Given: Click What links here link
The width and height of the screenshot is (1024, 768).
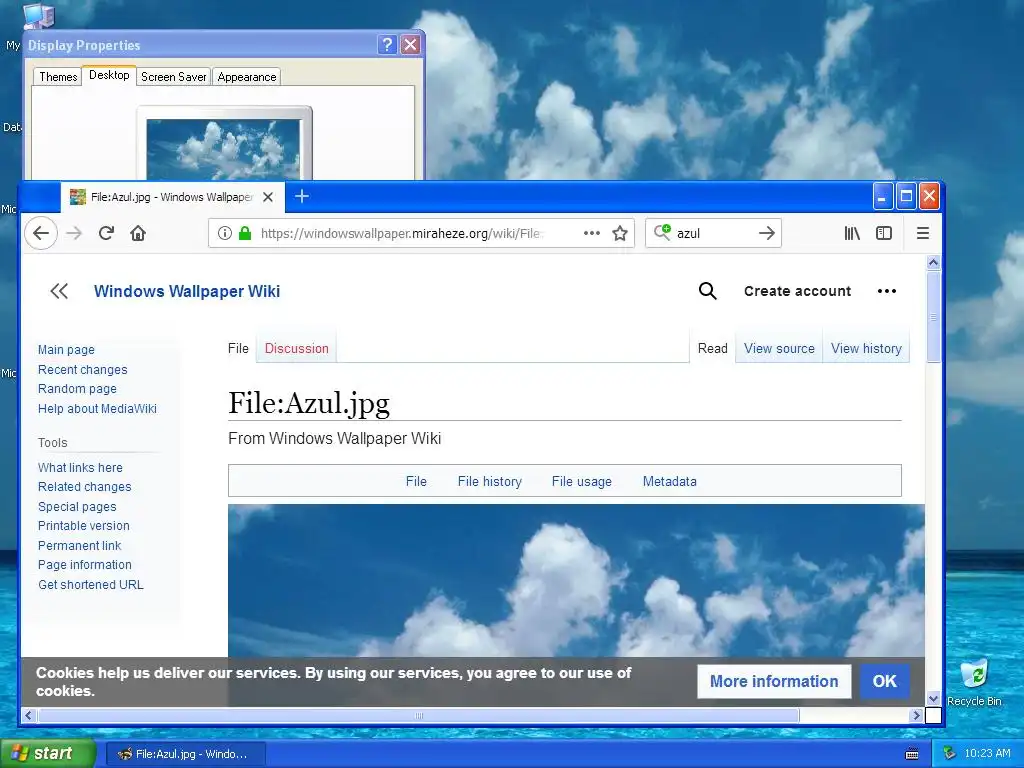Looking at the screenshot, I should pos(80,468).
